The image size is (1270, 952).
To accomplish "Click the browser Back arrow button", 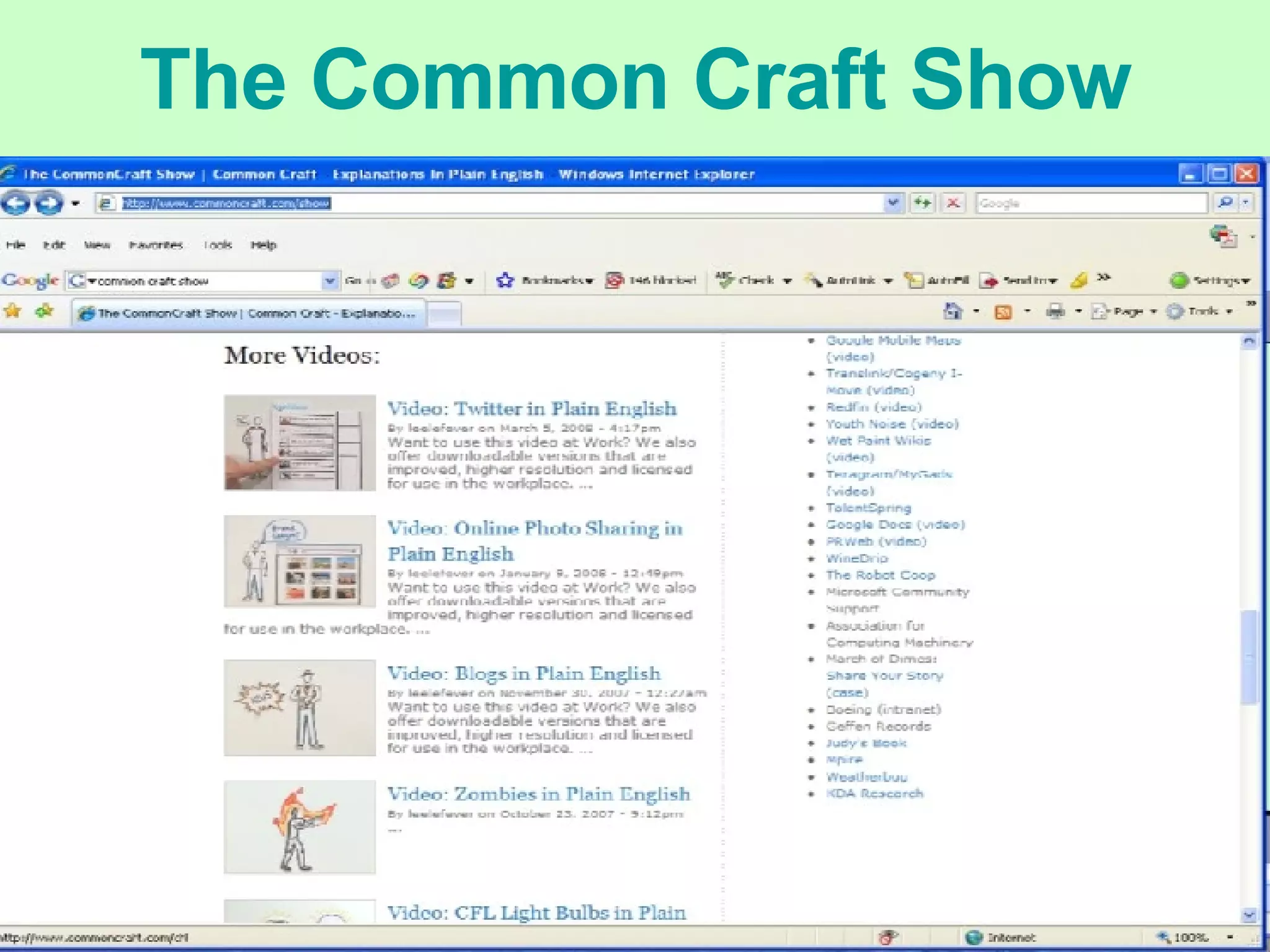I will click(x=16, y=203).
